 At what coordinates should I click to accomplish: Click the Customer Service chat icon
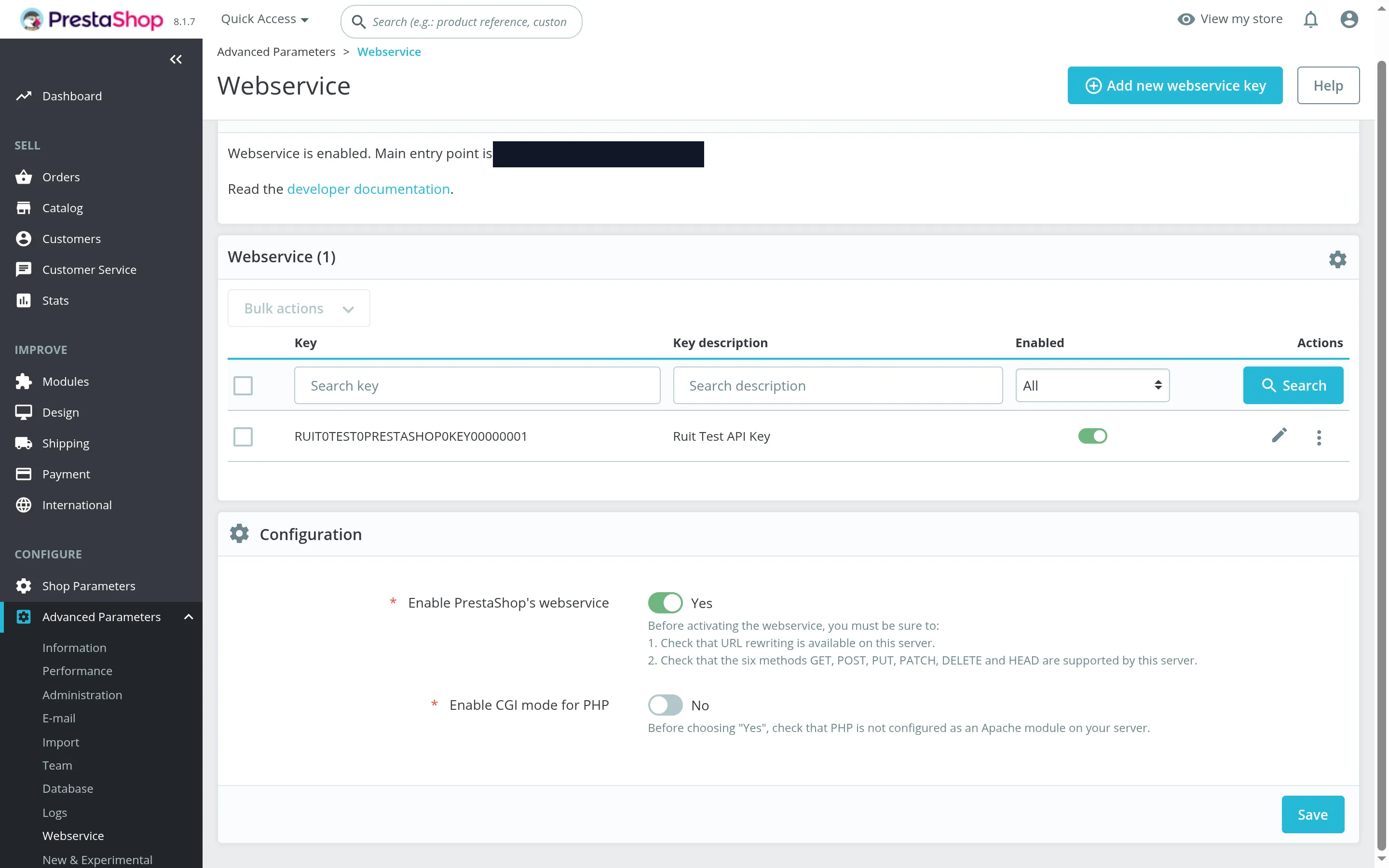(24, 269)
